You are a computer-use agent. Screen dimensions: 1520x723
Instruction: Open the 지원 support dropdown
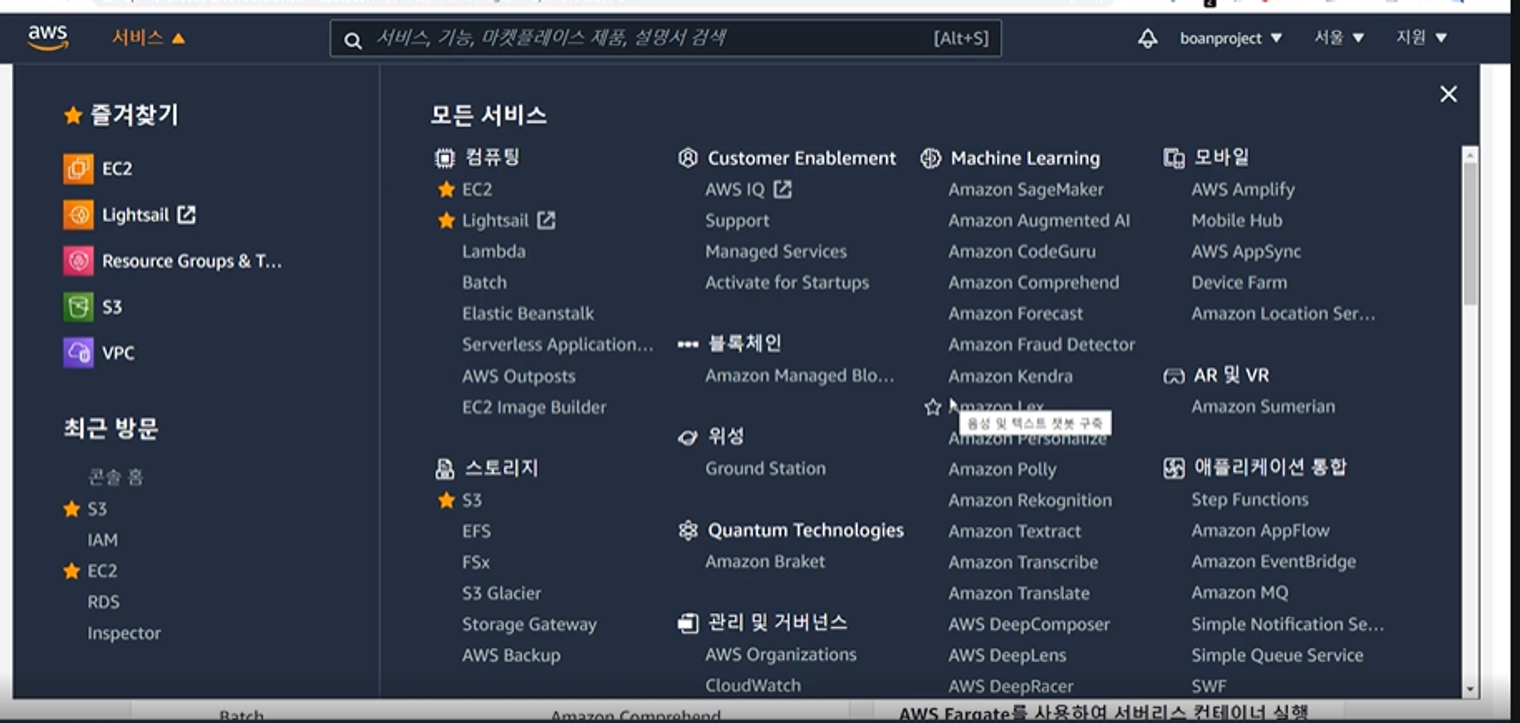coord(1421,38)
